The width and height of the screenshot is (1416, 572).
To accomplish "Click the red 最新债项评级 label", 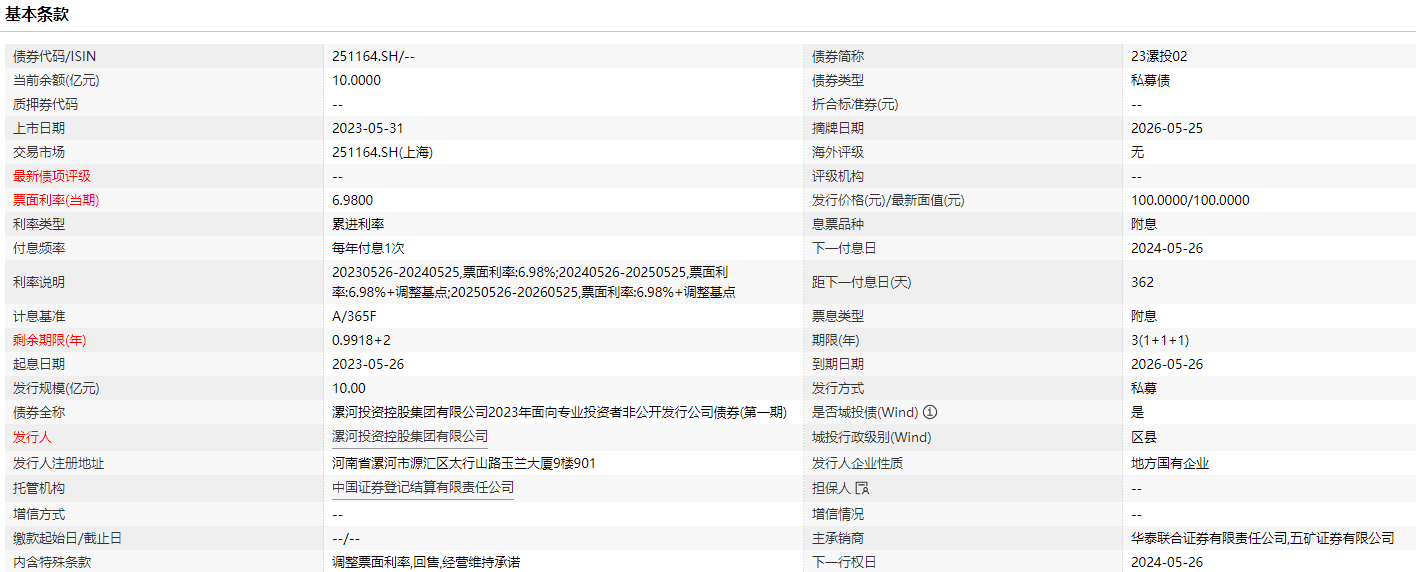I will point(51,176).
